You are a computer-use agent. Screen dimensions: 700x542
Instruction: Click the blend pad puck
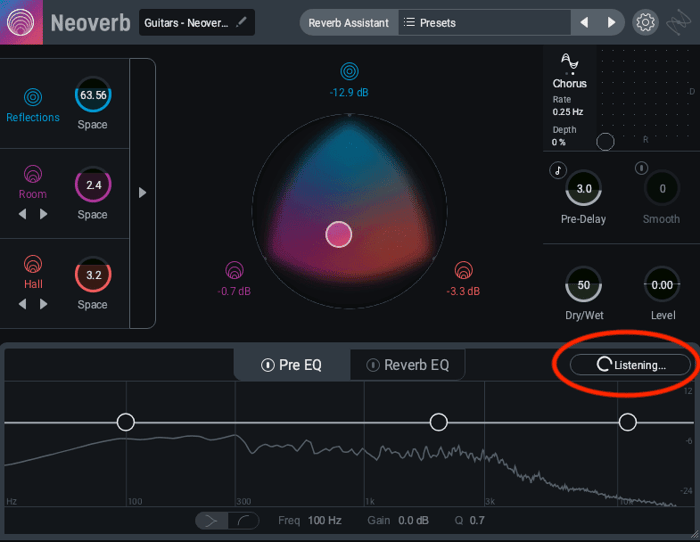point(339,234)
